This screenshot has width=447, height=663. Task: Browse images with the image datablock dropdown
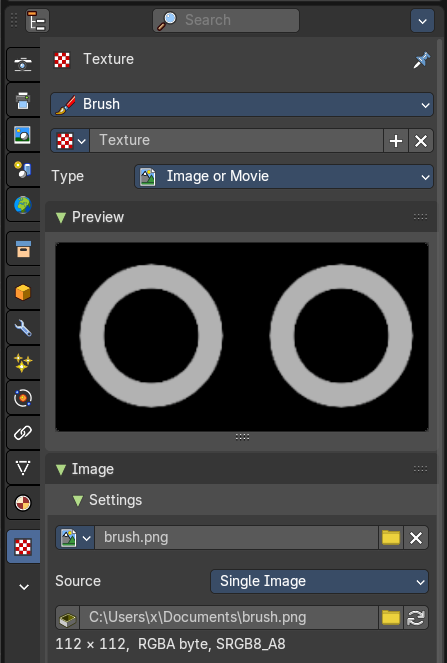click(75, 538)
